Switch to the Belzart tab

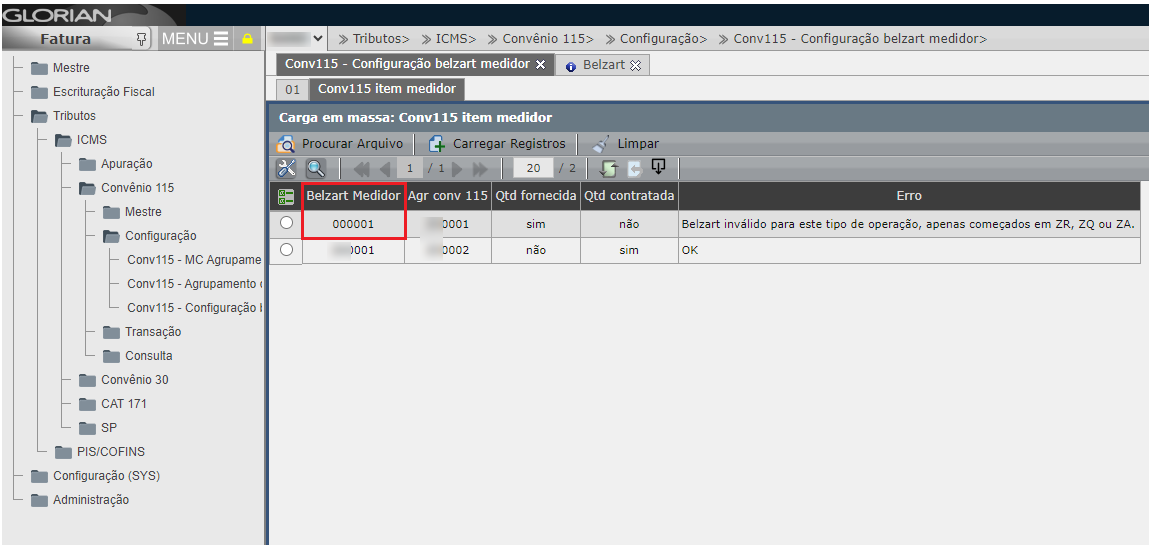(604, 64)
